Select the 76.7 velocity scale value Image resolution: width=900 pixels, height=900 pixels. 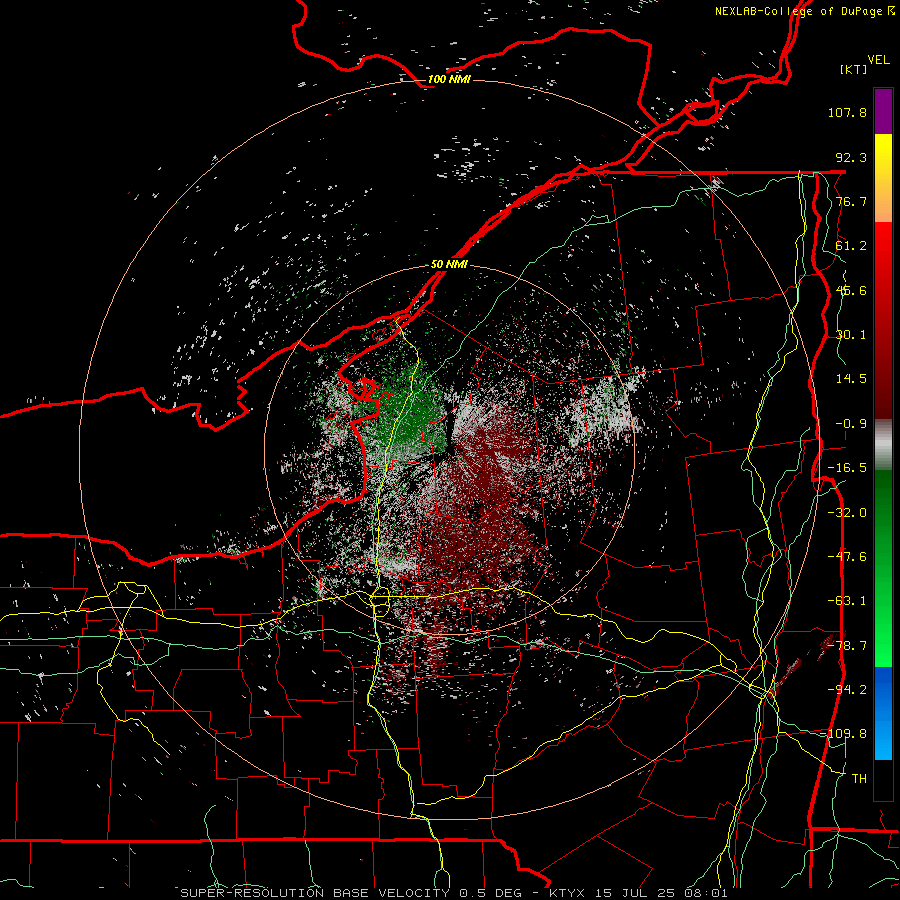tap(851, 201)
